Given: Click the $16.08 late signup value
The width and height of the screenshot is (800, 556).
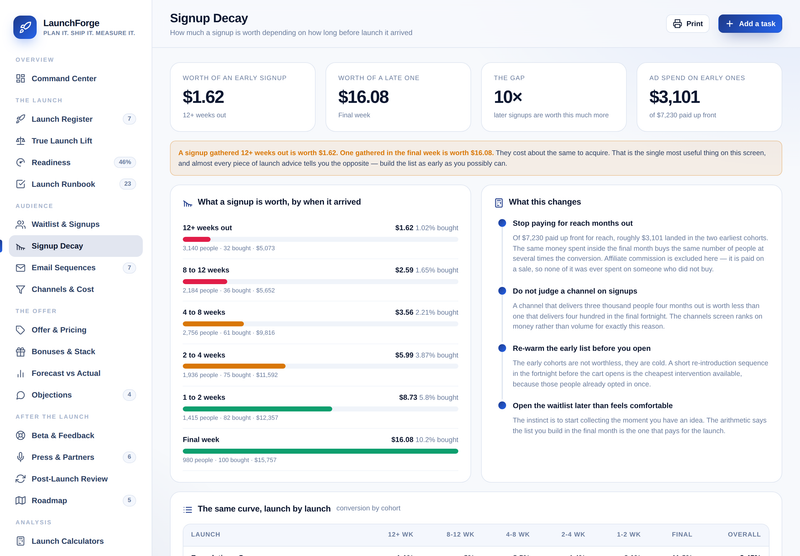Looking at the screenshot, I should coord(363,97).
